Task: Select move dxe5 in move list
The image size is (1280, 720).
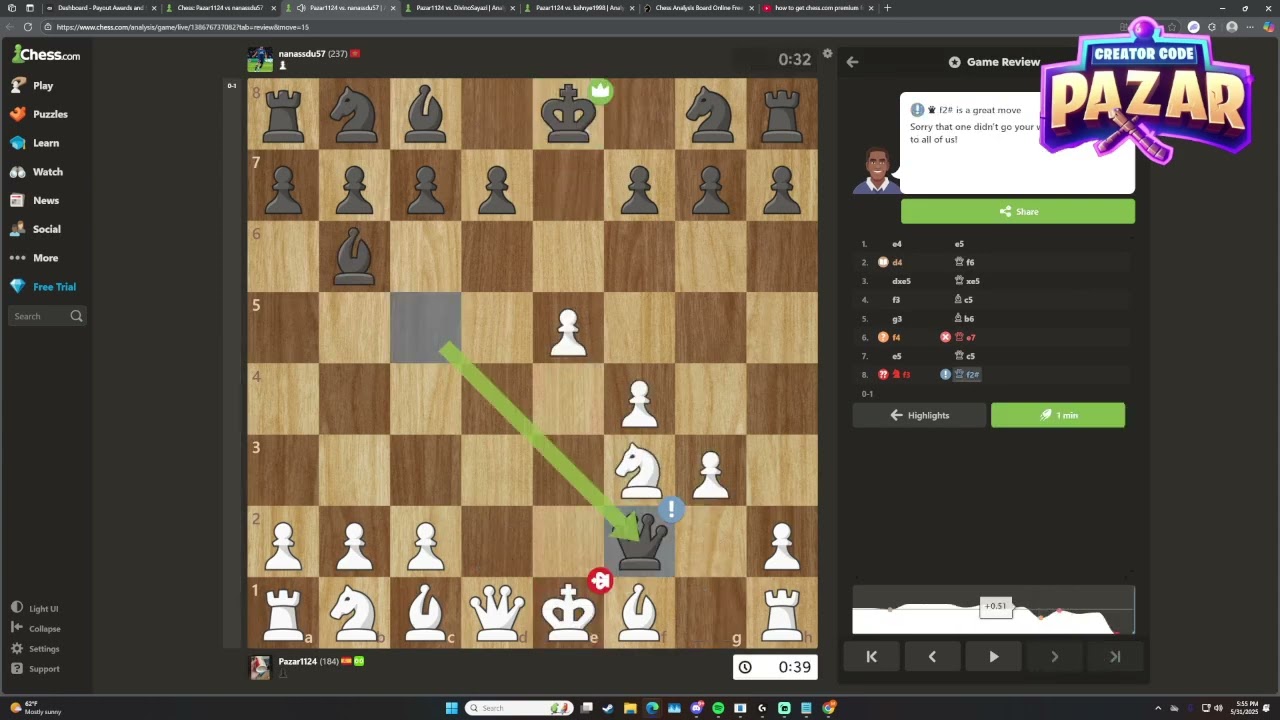Action: click(x=901, y=281)
